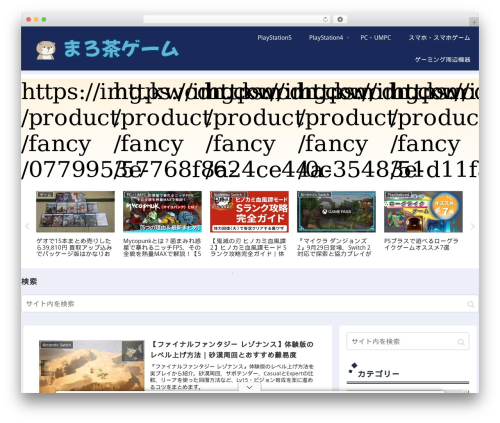Open the ローグライクゲーム オススメ7選 thumbnail
The image size is (500, 423).
click(423, 212)
